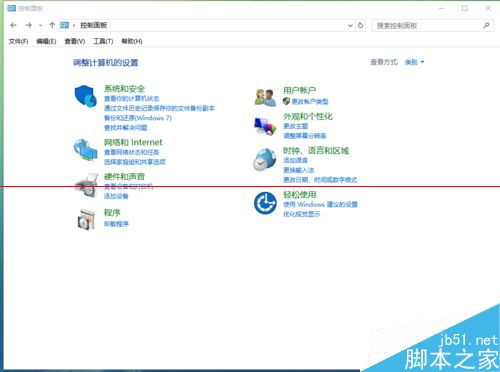The image size is (500, 372).
Task: Open the recent locations dropdown arrow
Action: coord(41,25)
